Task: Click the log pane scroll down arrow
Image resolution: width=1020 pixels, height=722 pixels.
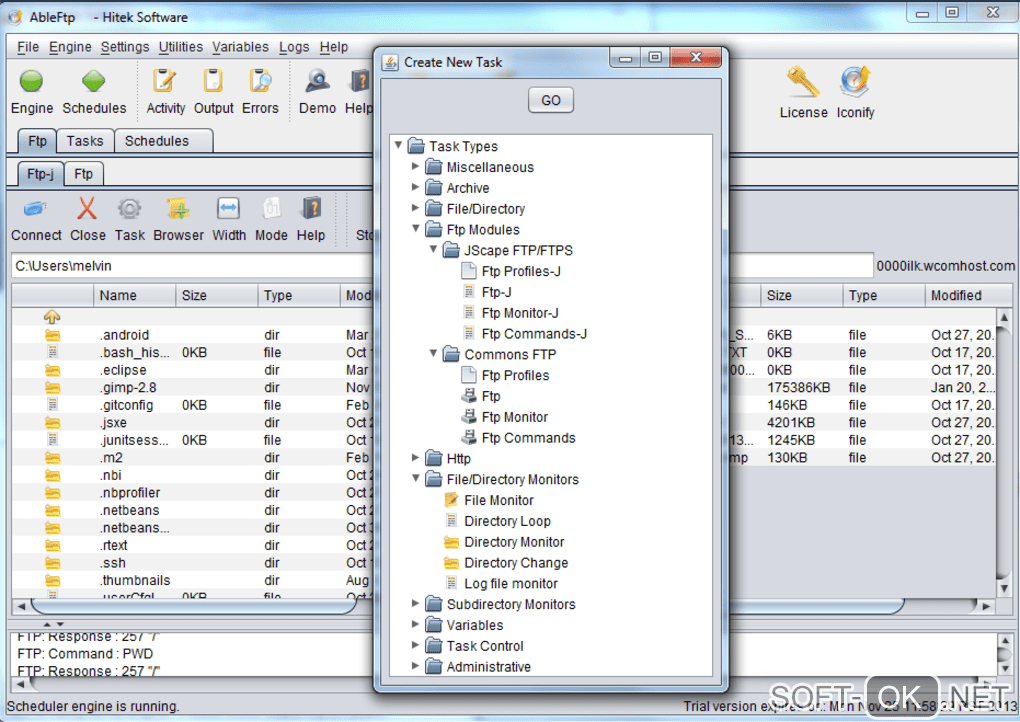Action: [x=1004, y=669]
